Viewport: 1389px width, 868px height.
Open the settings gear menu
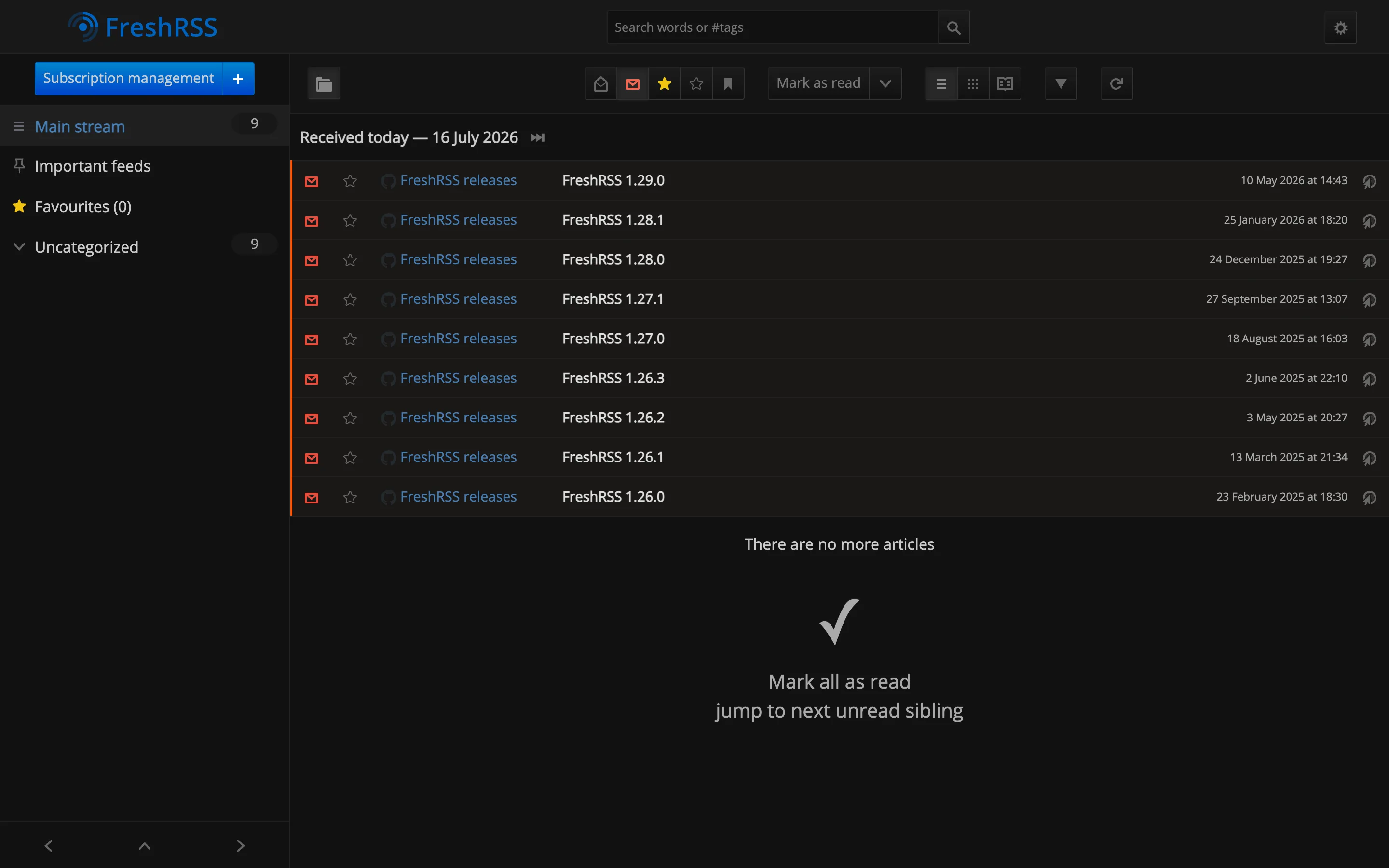tap(1340, 27)
